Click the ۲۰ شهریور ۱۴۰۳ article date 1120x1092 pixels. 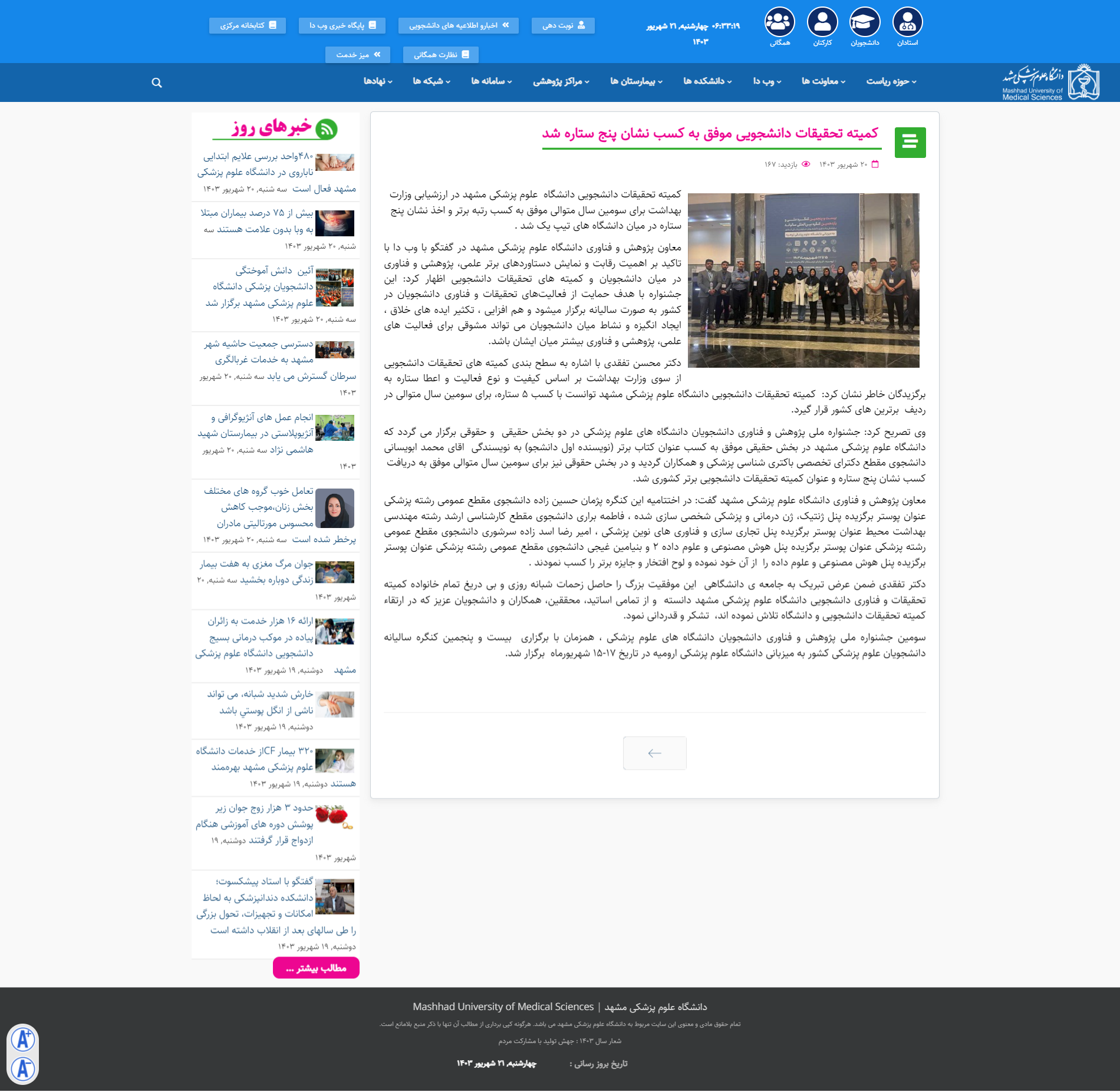click(843, 164)
